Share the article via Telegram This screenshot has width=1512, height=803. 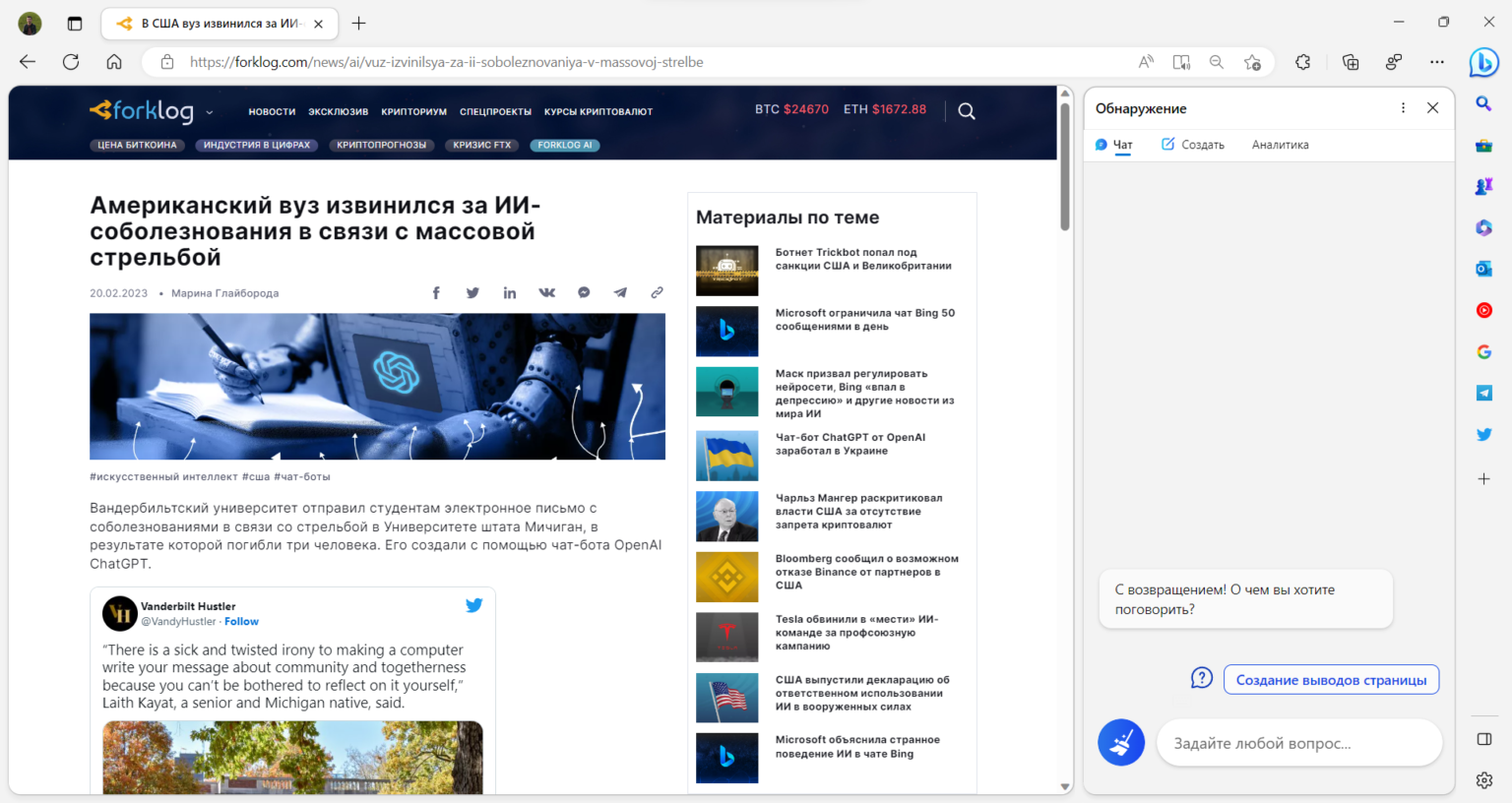620,292
